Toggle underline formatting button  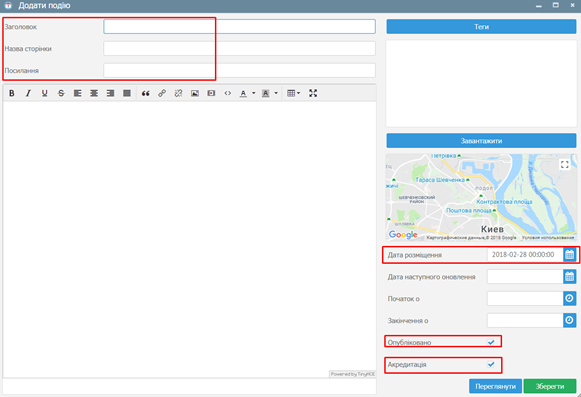[44, 93]
